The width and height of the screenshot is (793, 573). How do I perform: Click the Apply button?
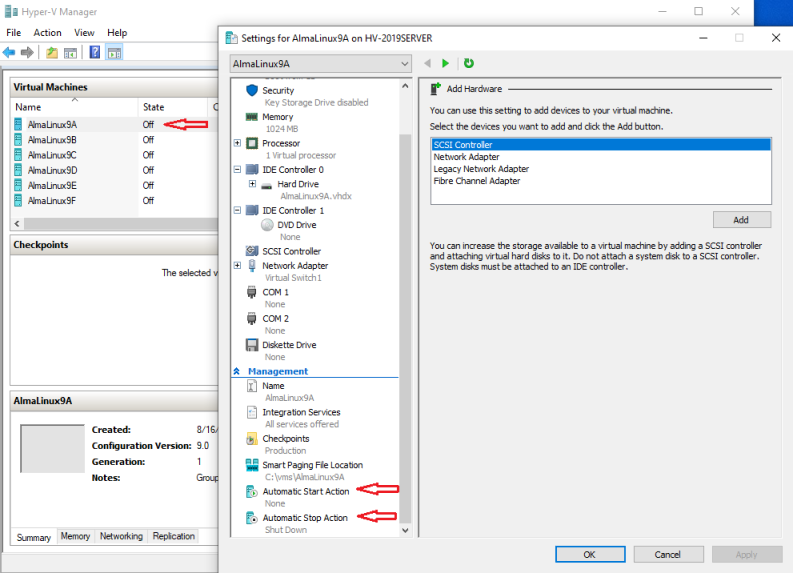[x=746, y=554]
